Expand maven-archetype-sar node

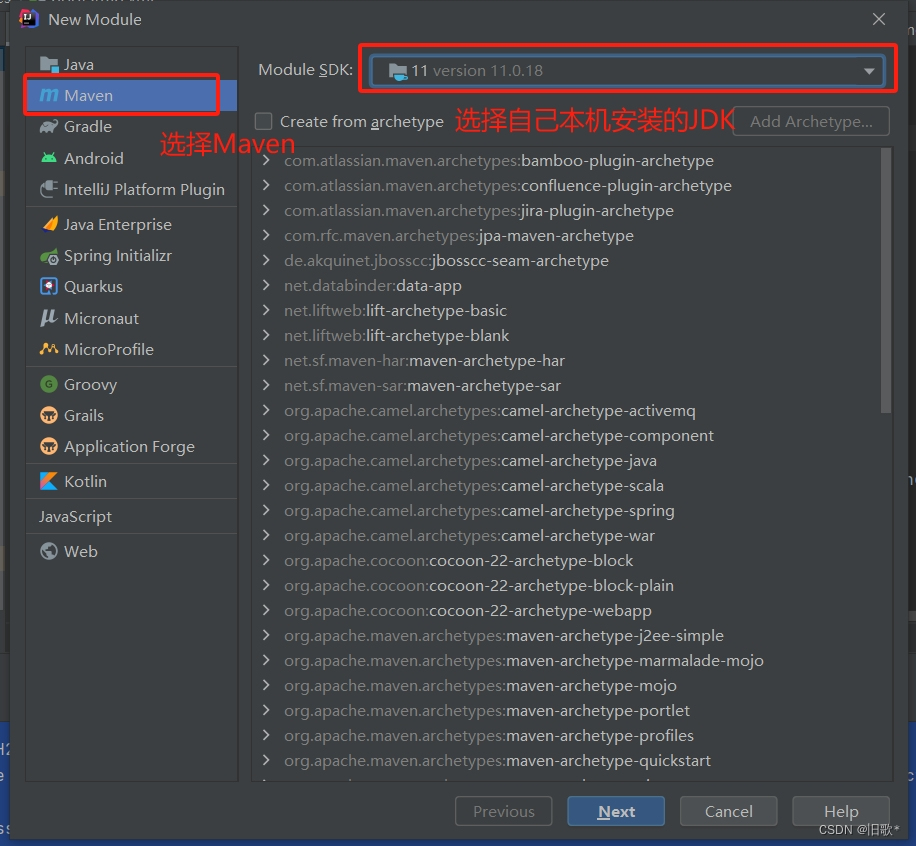266,386
